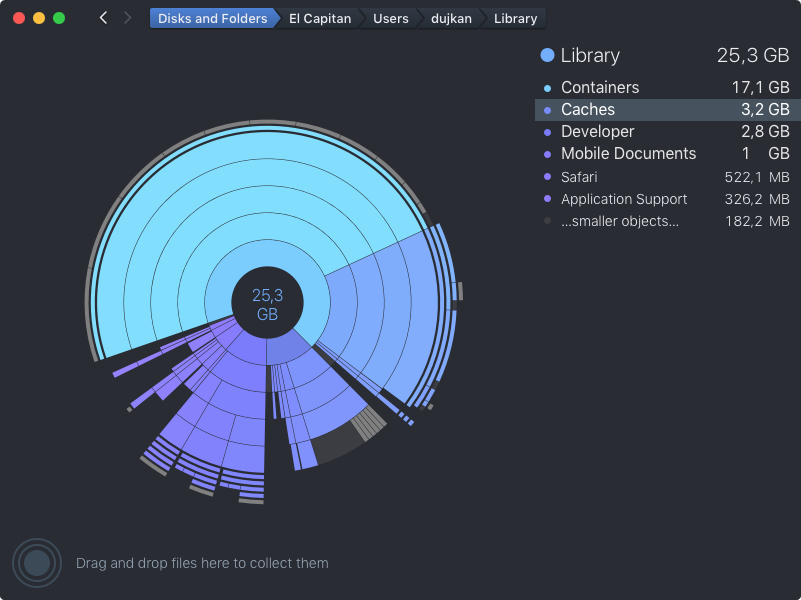
Task: Click the color dot next to Containers
Action: tap(547, 88)
